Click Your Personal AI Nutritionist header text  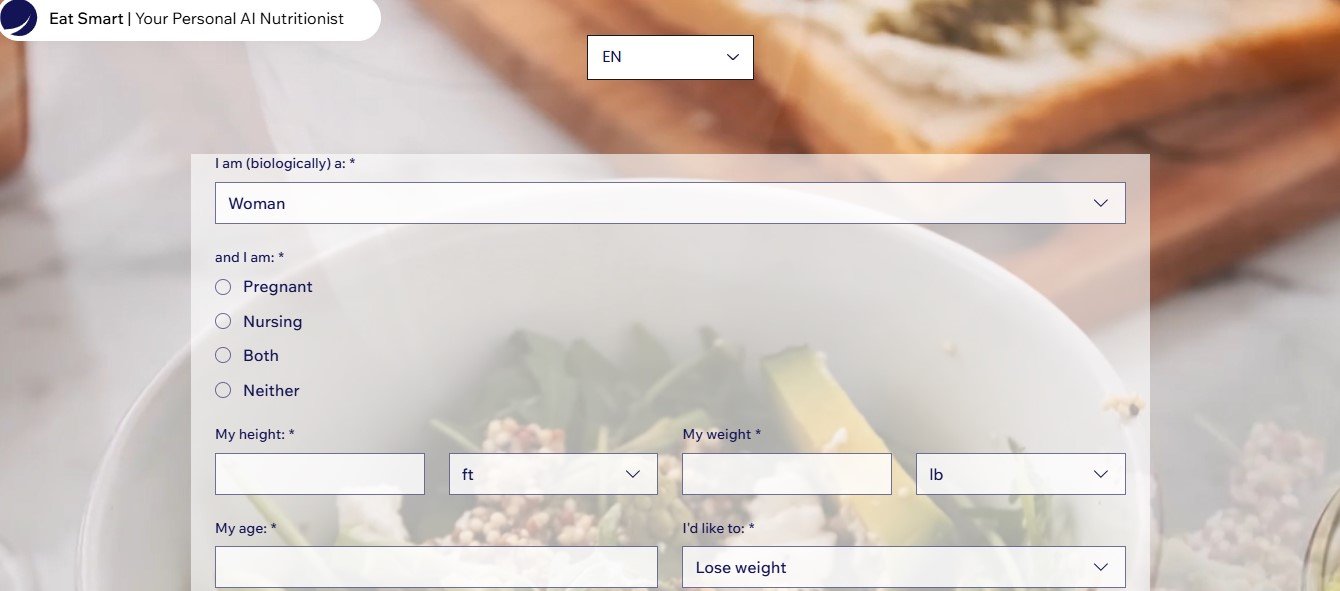click(239, 19)
